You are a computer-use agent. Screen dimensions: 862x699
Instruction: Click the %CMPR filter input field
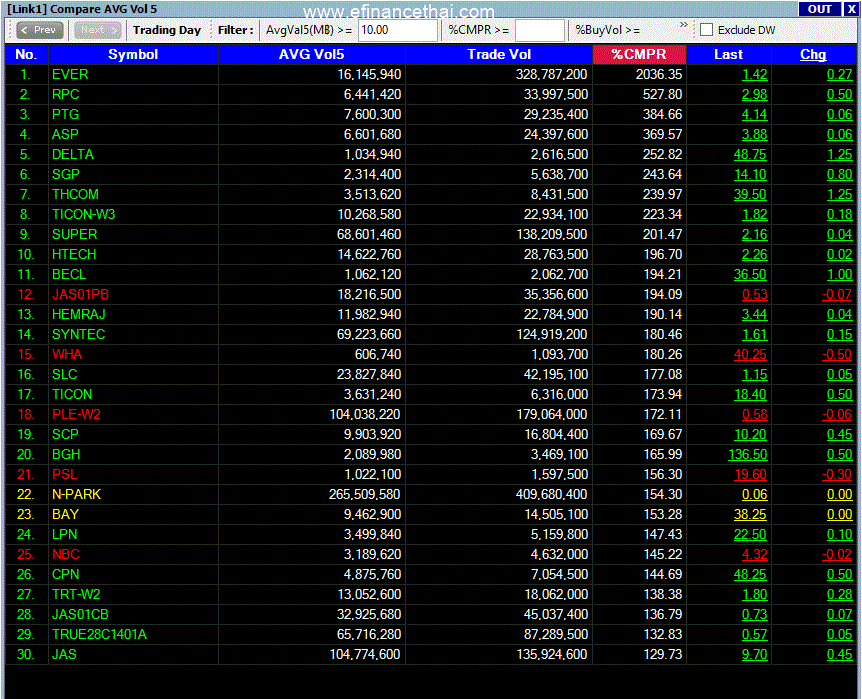(539, 30)
